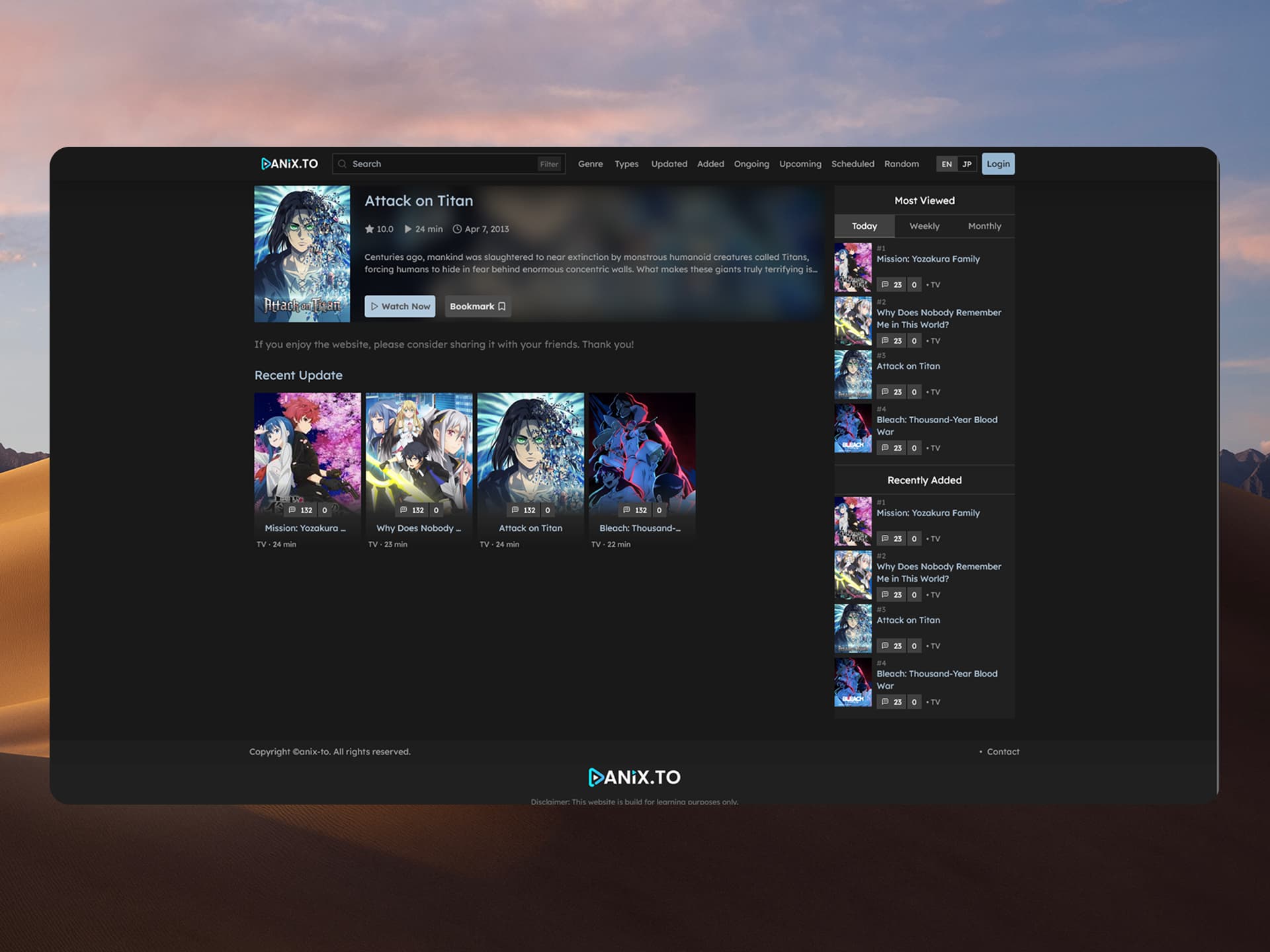The width and height of the screenshot is (1270, 952).
Task: Go to the Added page
Action: coord(710,164)
